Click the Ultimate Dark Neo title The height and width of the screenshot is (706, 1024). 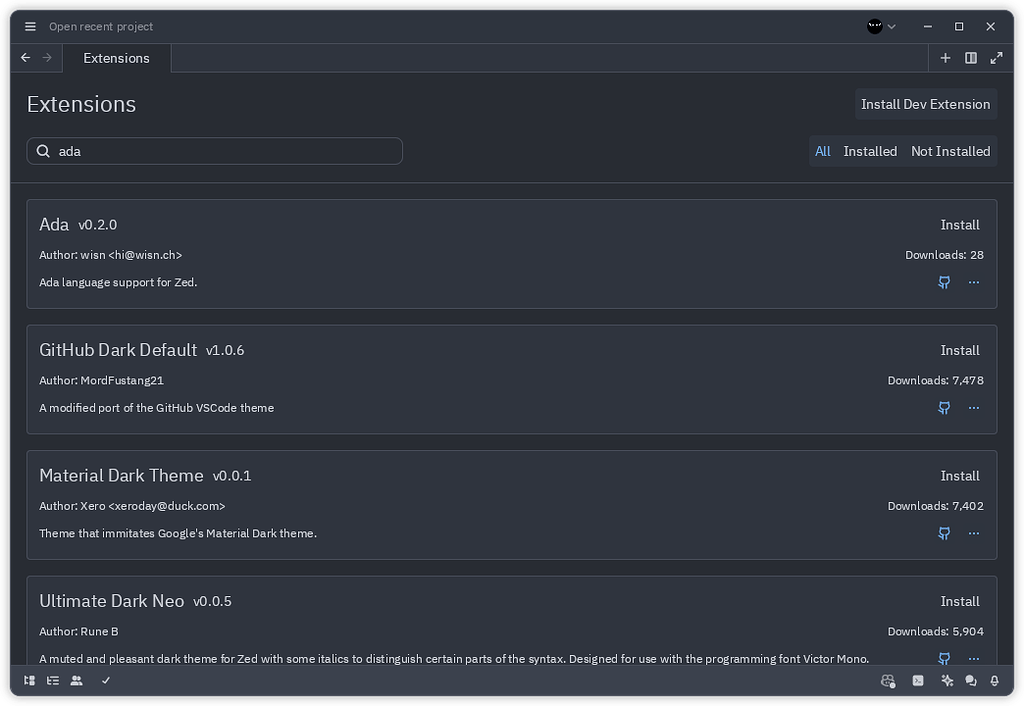point(112,600)
